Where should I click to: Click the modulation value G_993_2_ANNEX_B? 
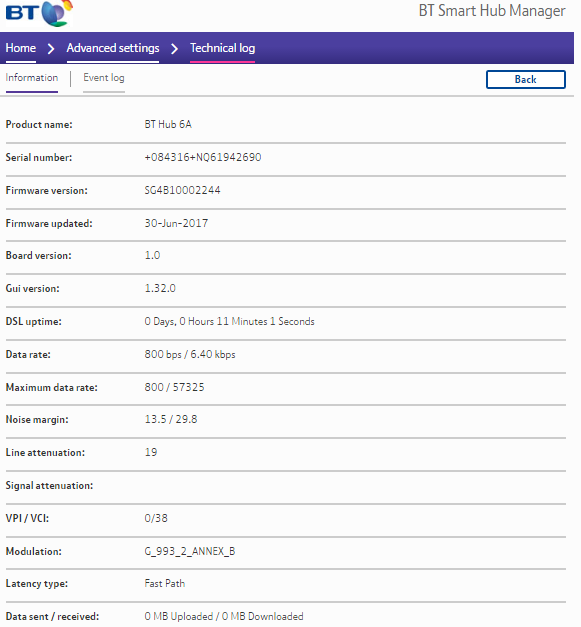(x=190, y=551)
